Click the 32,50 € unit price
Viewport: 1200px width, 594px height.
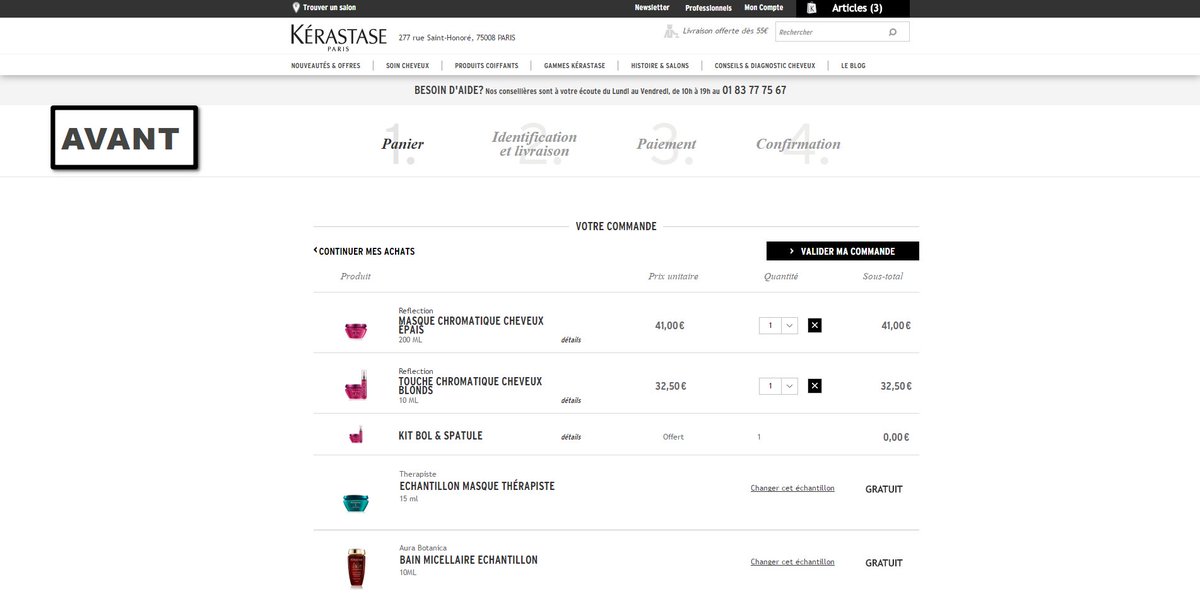pyautogui.click(x=670, y=386)
